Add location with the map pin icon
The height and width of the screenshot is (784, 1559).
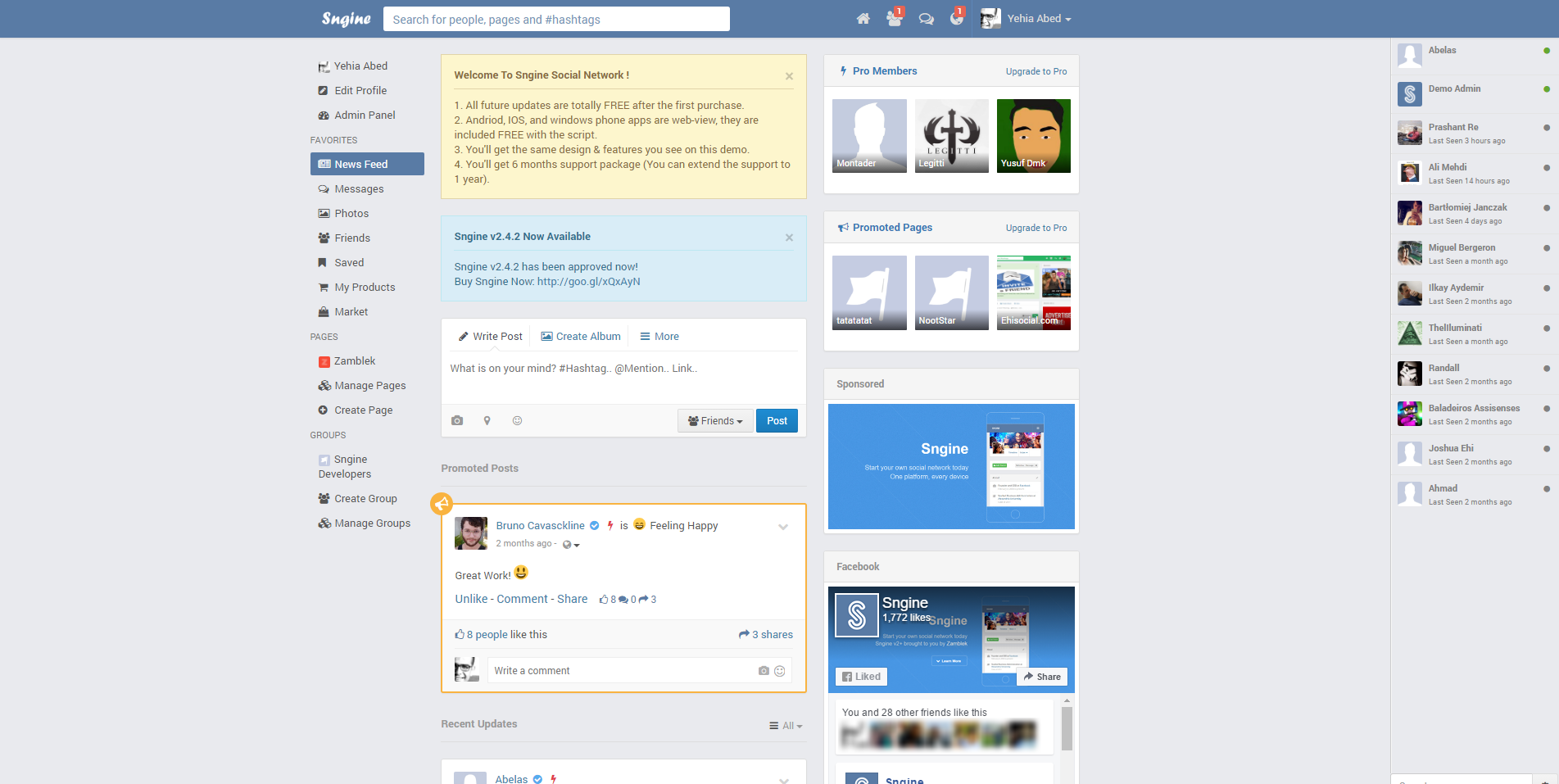(x=487, y=421)
